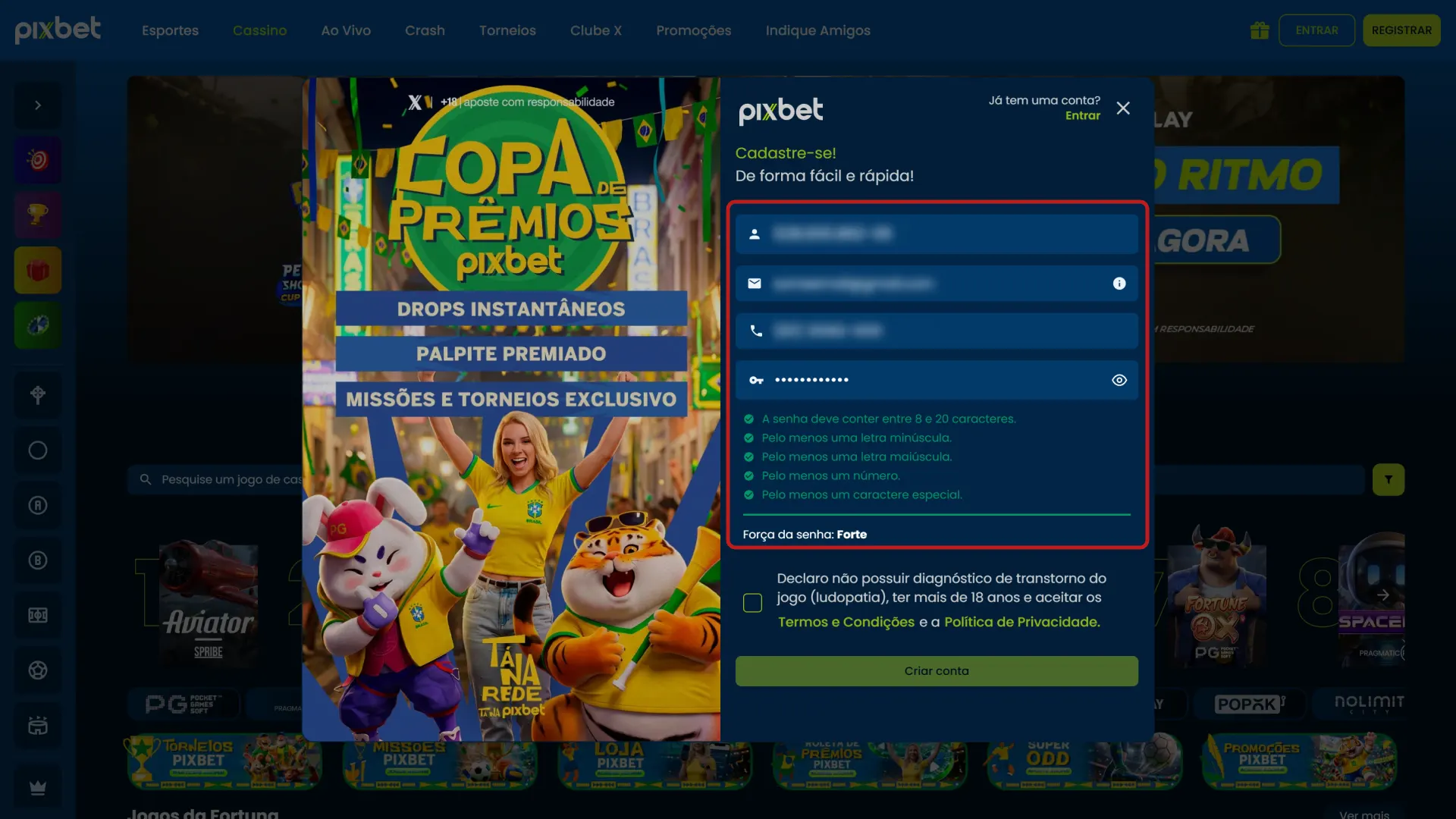
Task: Open the football field icon in the sidebar
Action: click(x=38, y=615)
